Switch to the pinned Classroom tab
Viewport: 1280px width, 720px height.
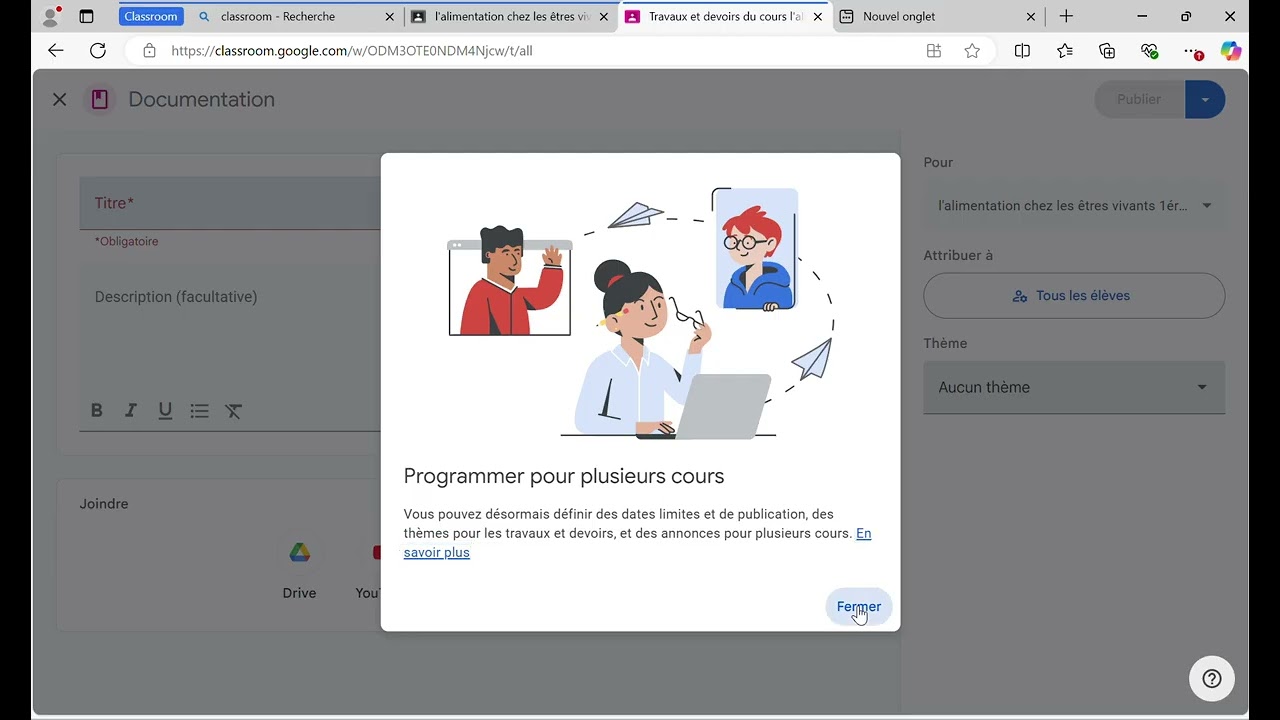(x=151, y=16)
